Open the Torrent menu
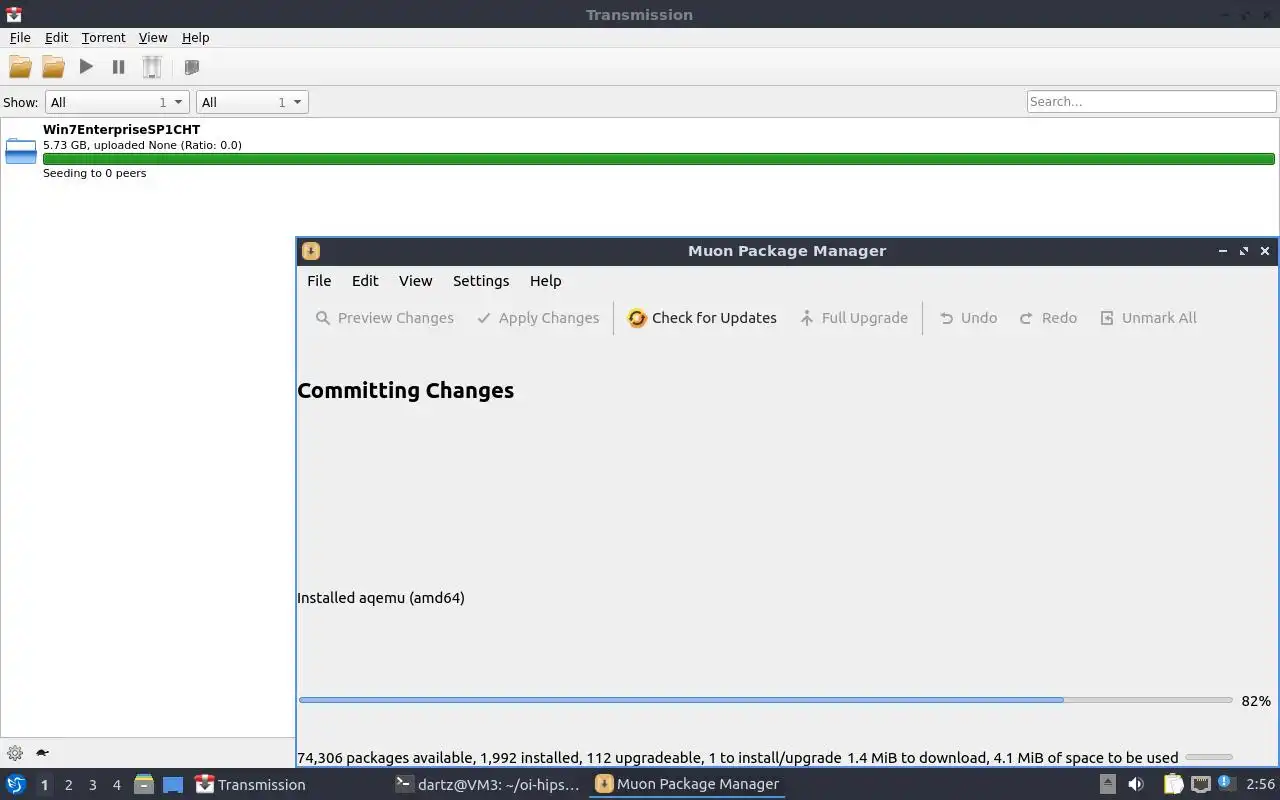 [x=103, y=37]
